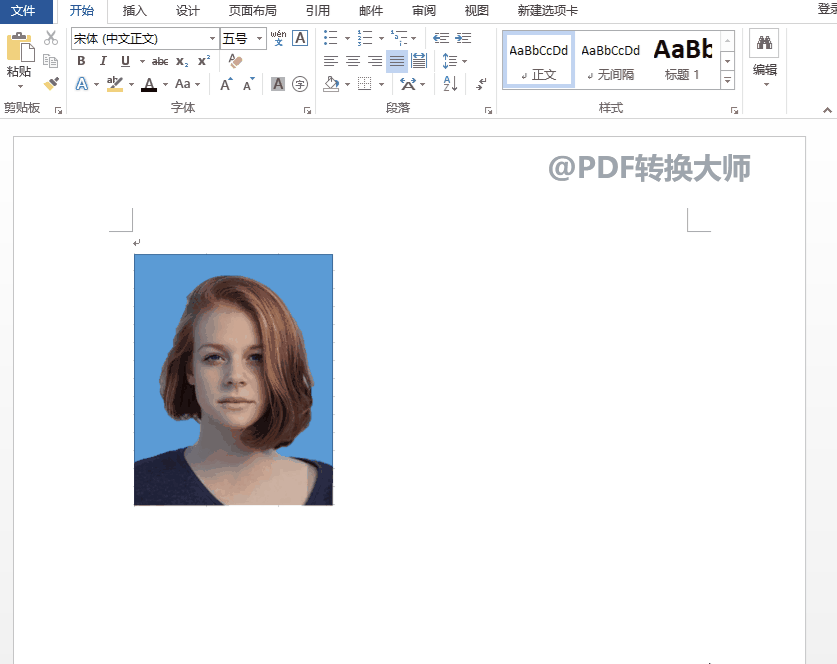The height and width of the screenshot is (664, 837).
Task: Shrink font size icon
Action: click(x=249, y=84)
